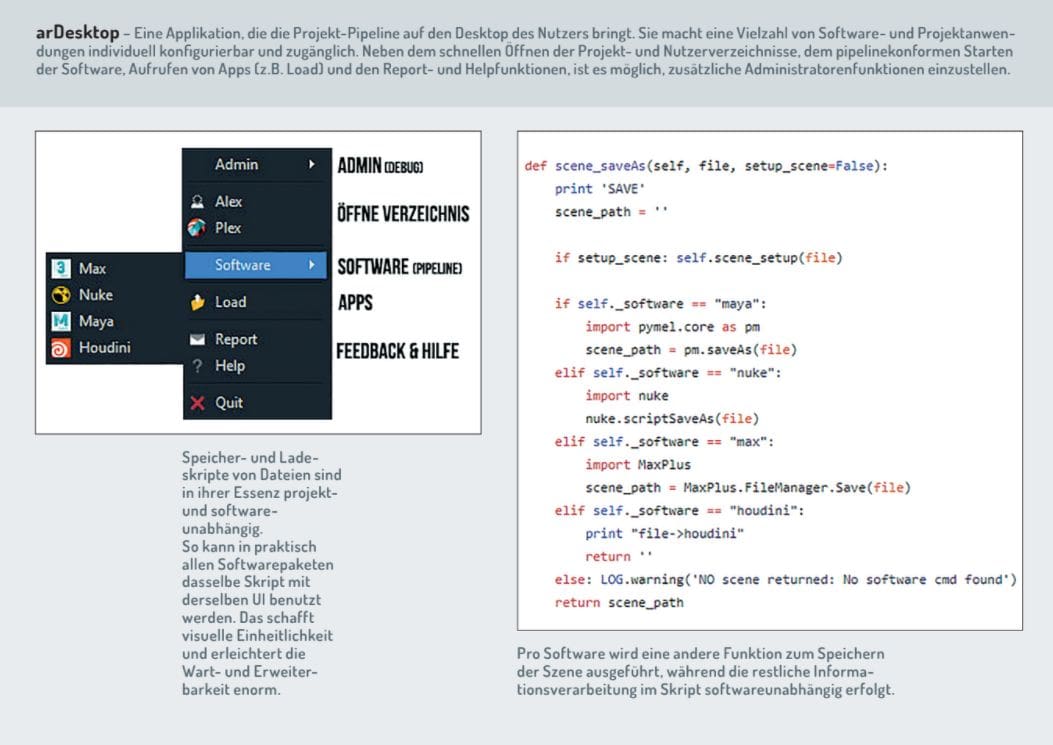
Task: Choose Help in the menu
Action: click(257, 366)
